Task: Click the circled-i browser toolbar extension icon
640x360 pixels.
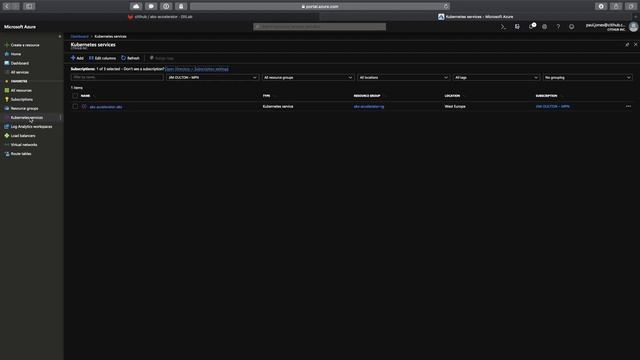Action: 166,6
